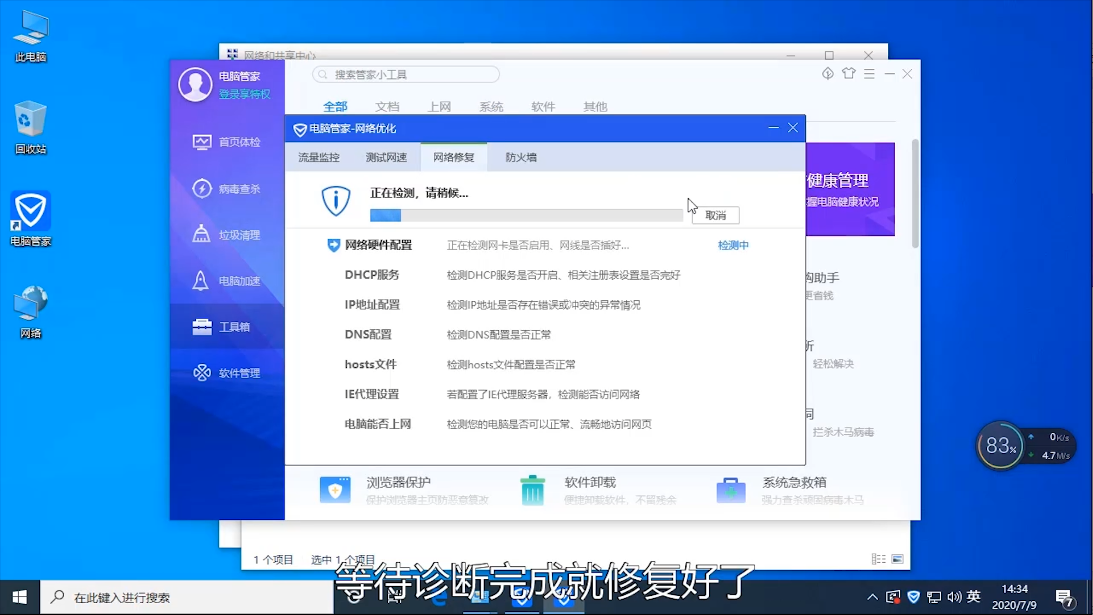Select the 文档 category tab
The height and width of the screenshot is (615, 1093).
(387, 107)
